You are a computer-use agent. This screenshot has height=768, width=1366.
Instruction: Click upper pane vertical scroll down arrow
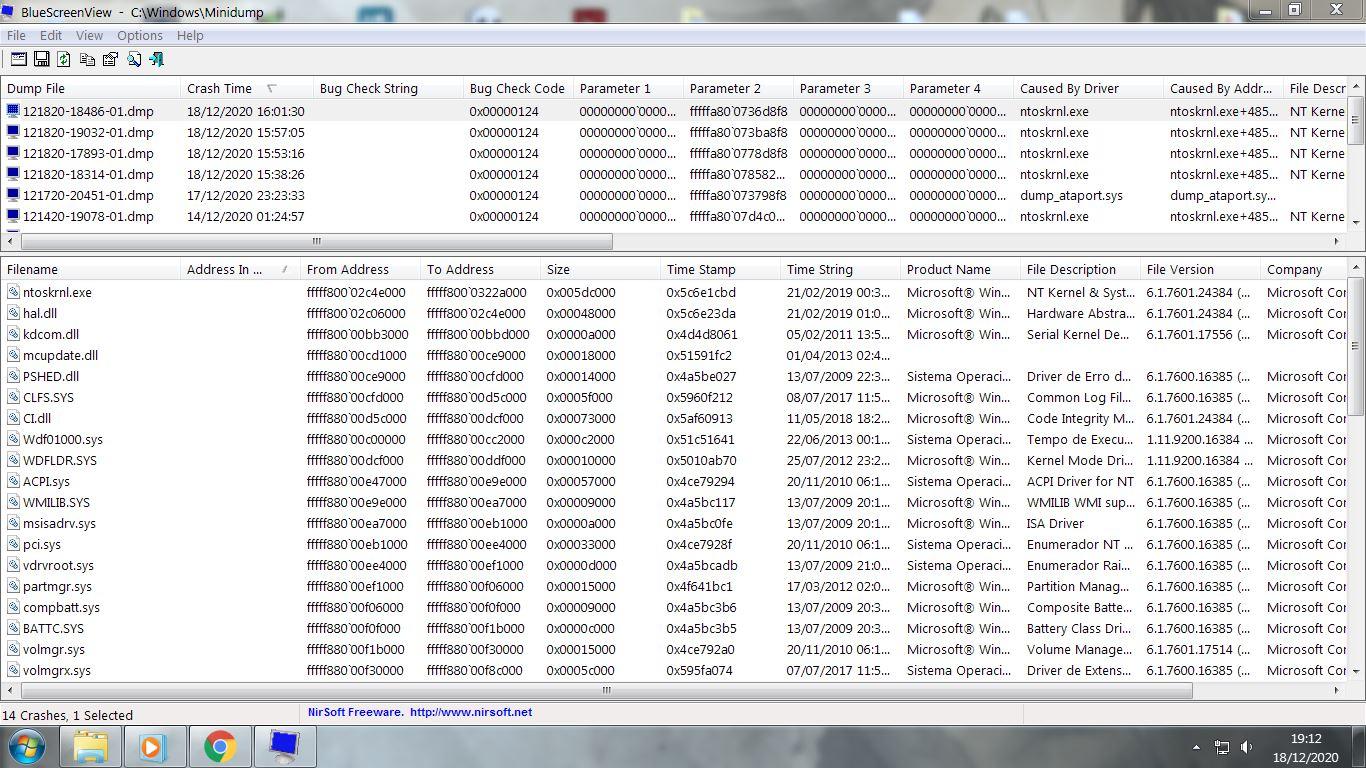[1357, 222]
